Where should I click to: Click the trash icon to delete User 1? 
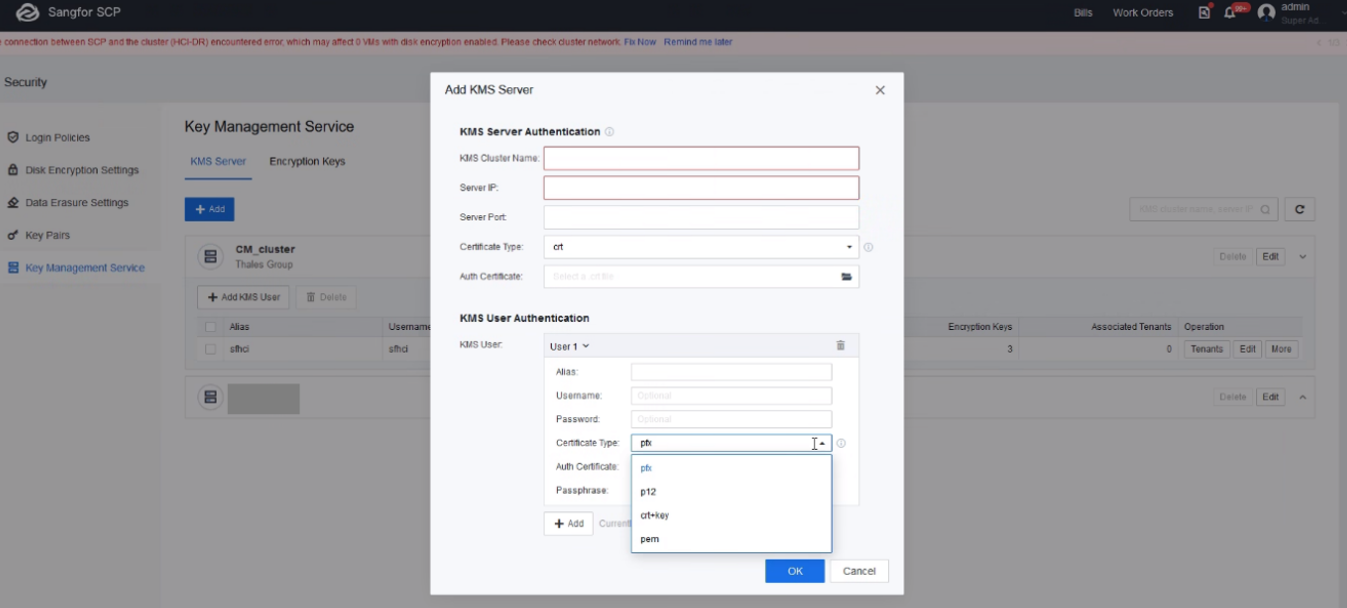pos(840,346)
